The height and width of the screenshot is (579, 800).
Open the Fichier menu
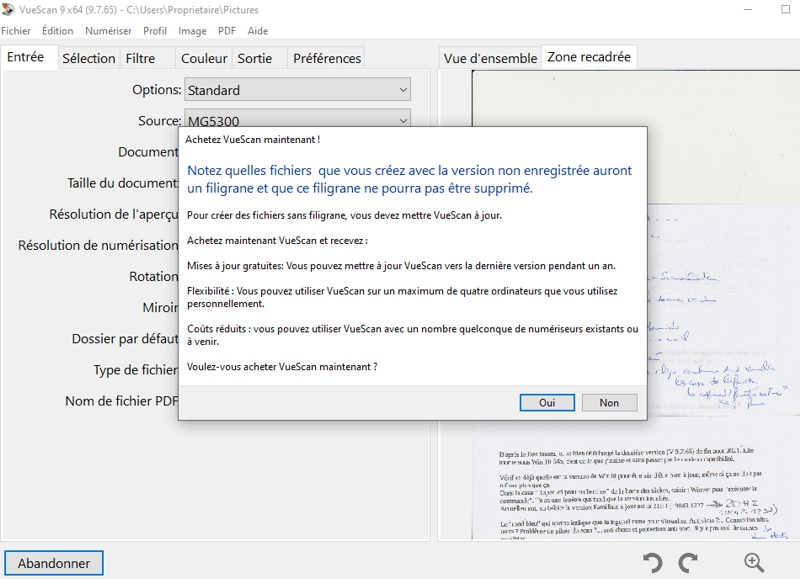16,31
